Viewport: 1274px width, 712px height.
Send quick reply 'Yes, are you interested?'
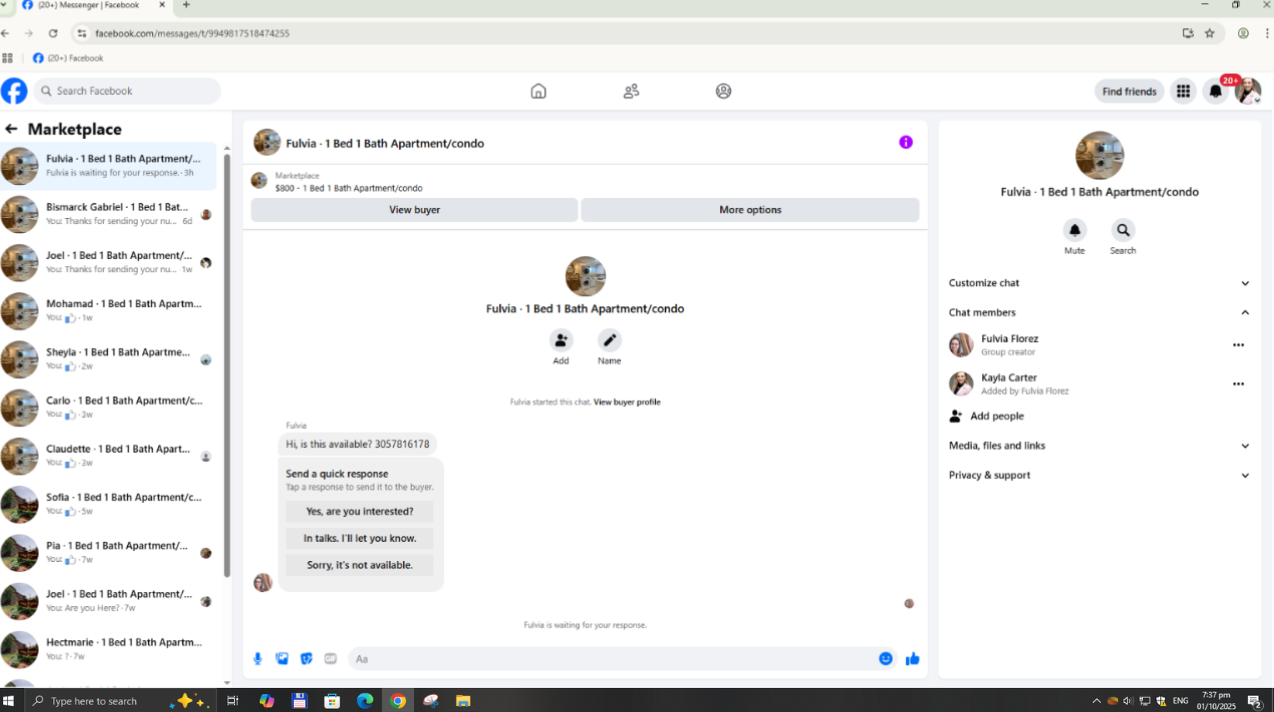[359, 511]
